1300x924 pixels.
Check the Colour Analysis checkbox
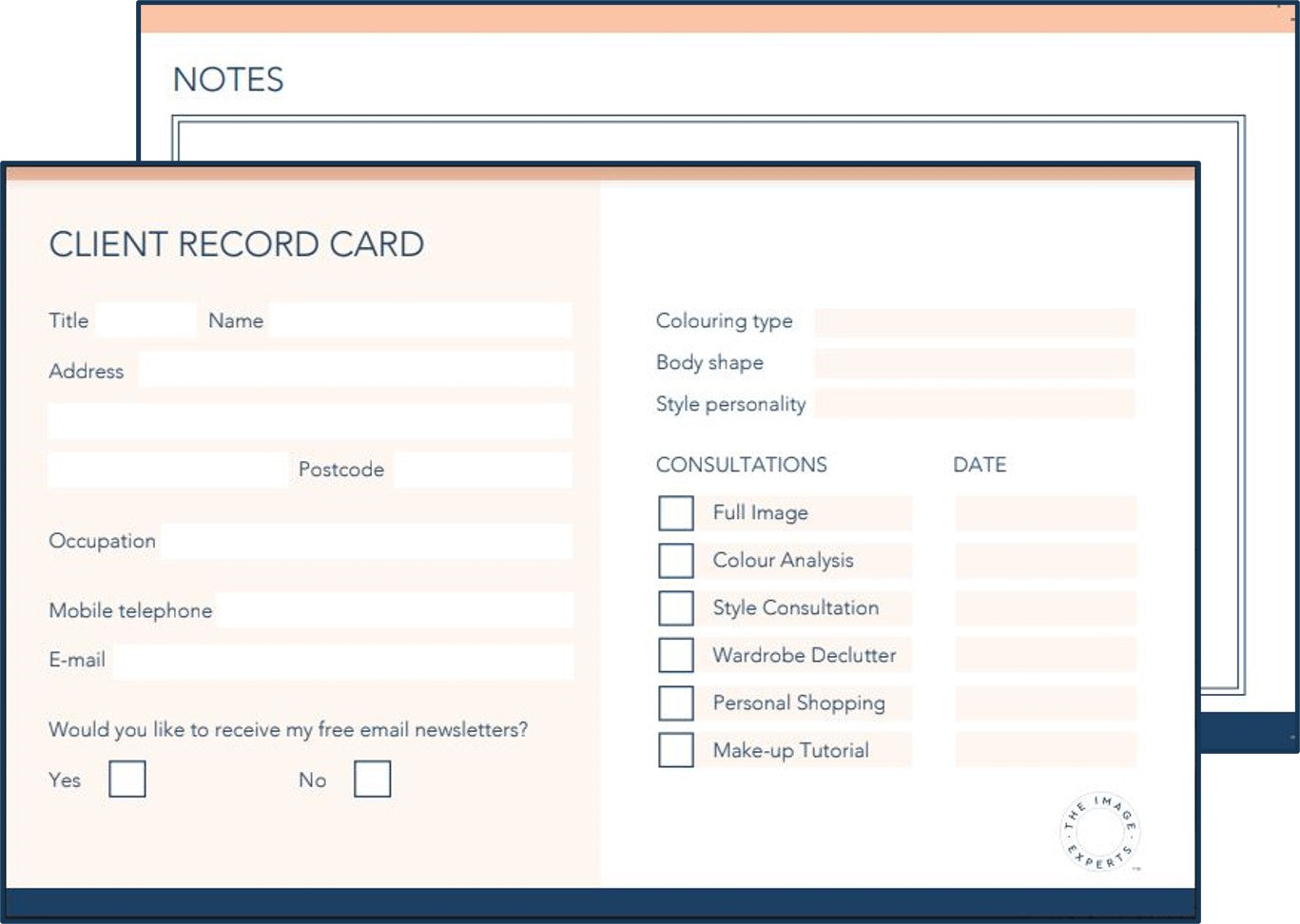click(x=675, y=560)
